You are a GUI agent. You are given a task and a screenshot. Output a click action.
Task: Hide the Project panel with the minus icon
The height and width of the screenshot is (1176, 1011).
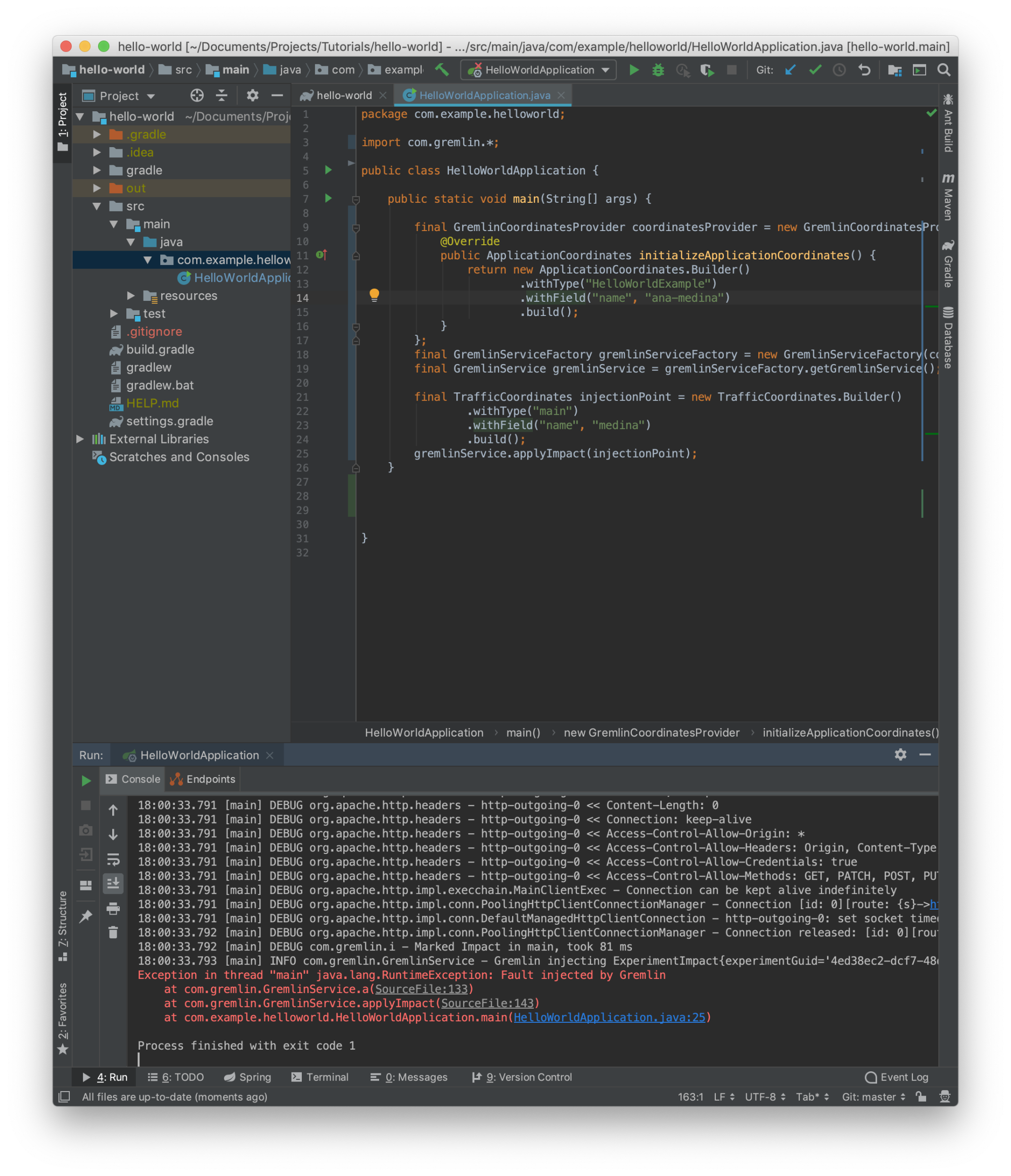click(x=277, y=96)
